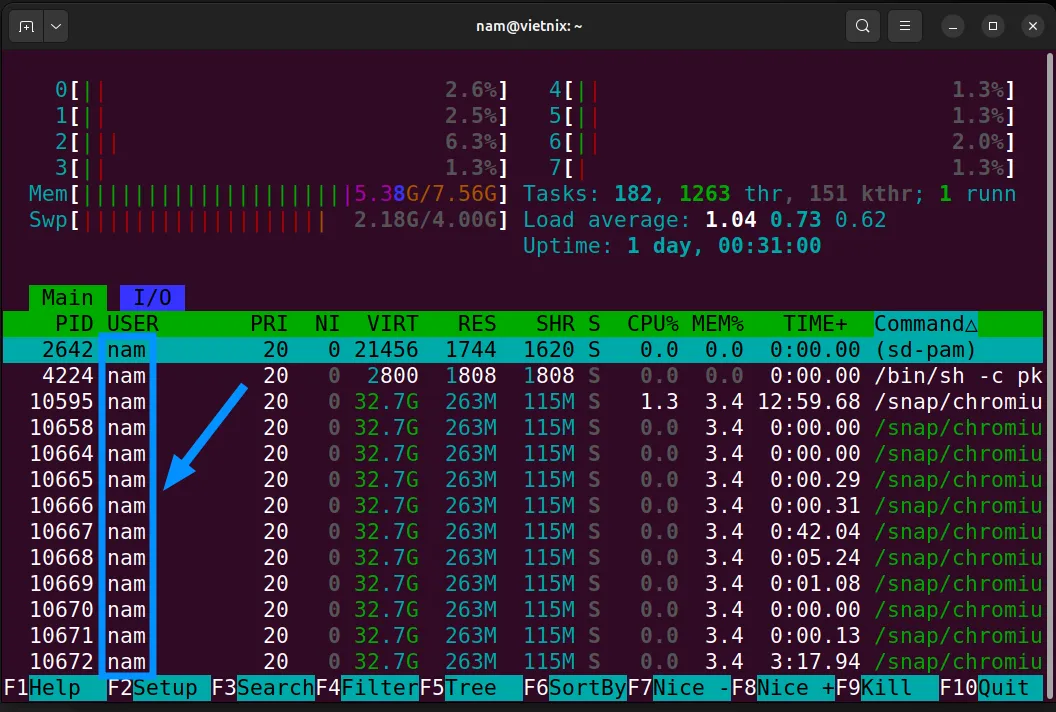Select process row with PID 10664
Screen dimensions: 1056x712
[523, 454]
